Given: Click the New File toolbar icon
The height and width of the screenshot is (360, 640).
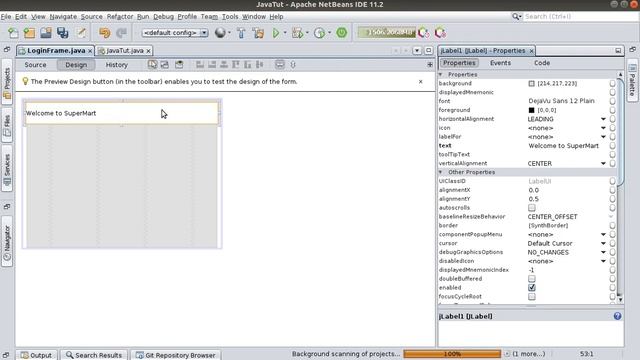Looking at the screenshot, I should (13, 33).
